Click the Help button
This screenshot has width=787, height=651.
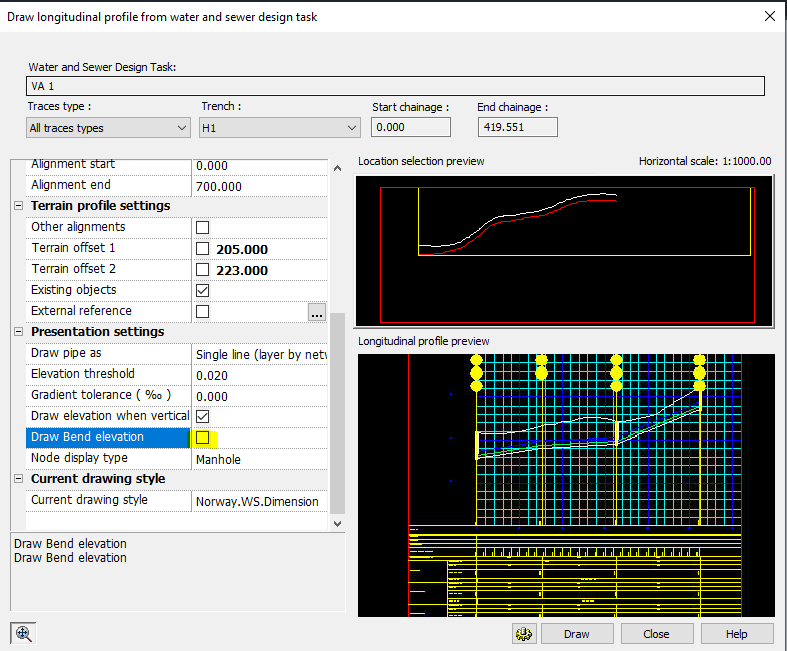736,634
